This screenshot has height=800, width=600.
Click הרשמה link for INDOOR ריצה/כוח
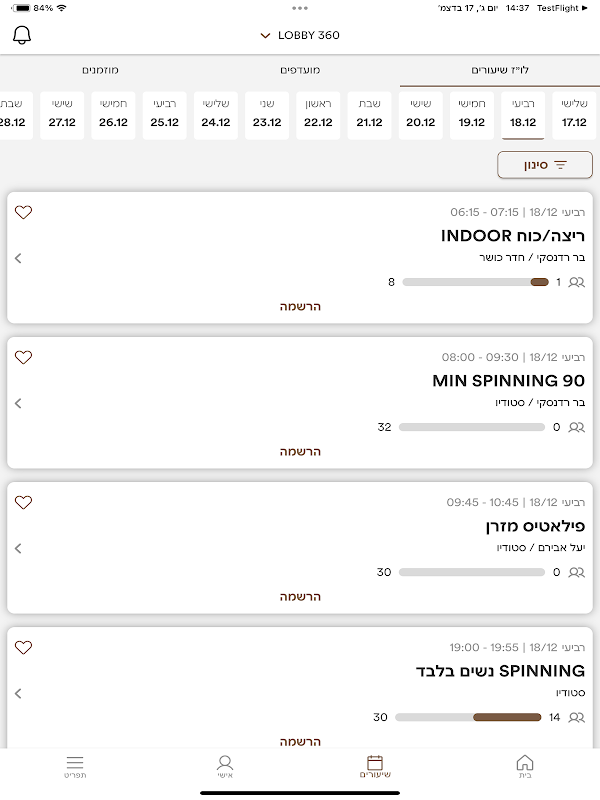[x=300, y=307]
